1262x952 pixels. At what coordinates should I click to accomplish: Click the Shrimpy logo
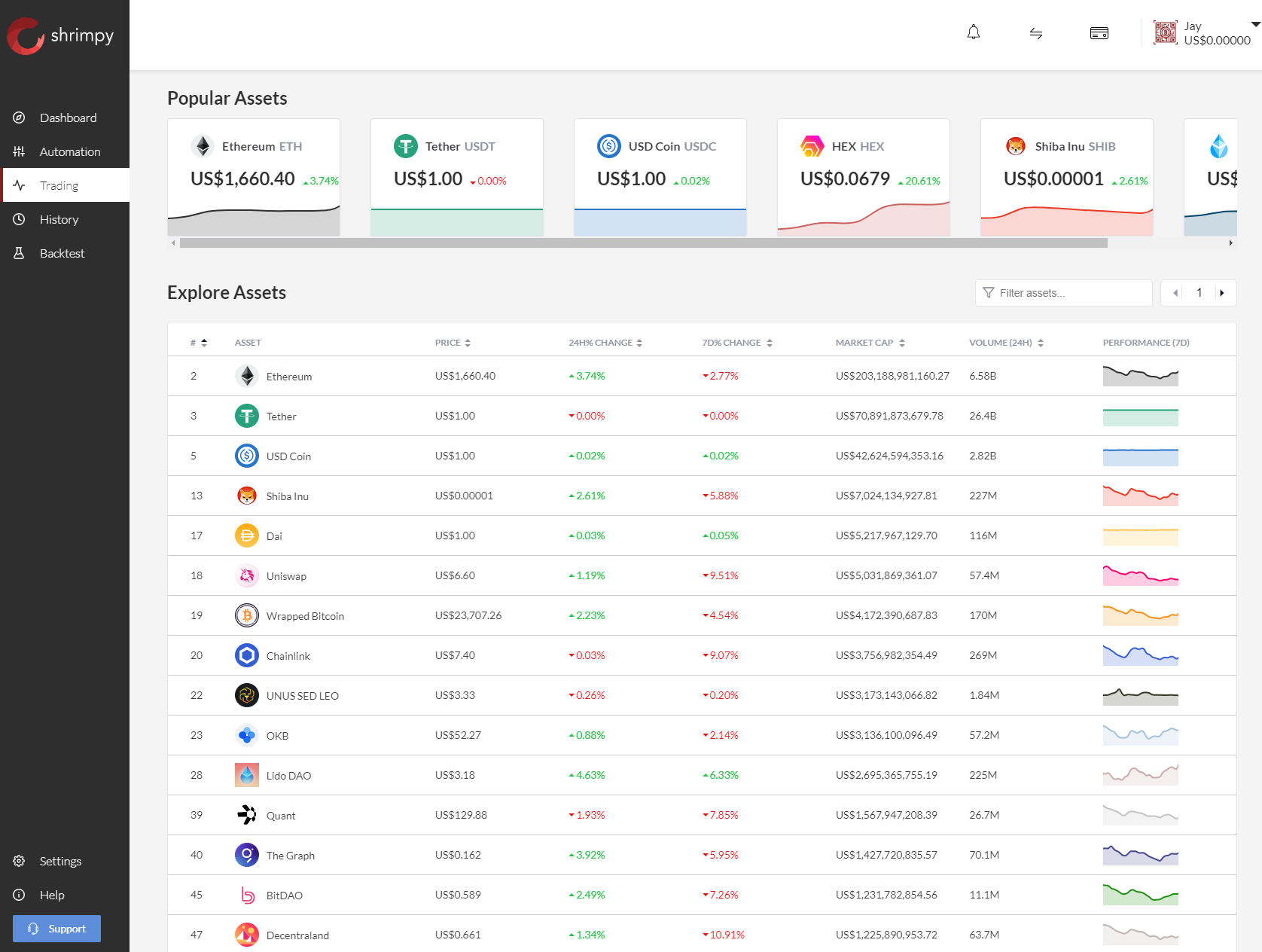coord(60,35)
